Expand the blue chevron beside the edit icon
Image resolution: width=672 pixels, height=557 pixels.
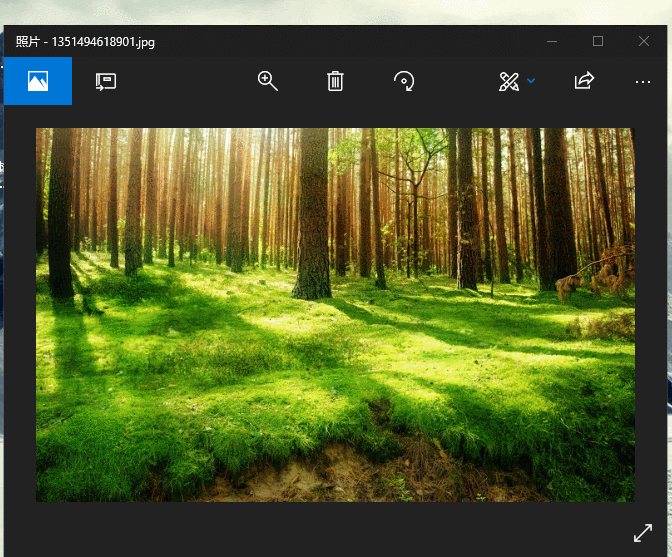pyautogui.click(x=531, y=81)
